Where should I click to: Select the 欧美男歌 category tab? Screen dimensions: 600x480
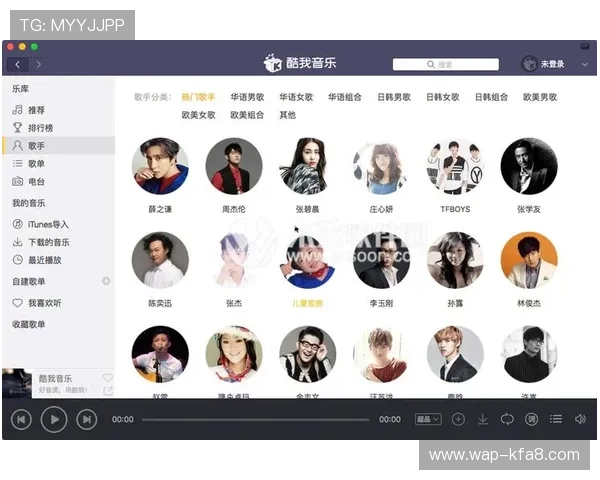[540, 97]
